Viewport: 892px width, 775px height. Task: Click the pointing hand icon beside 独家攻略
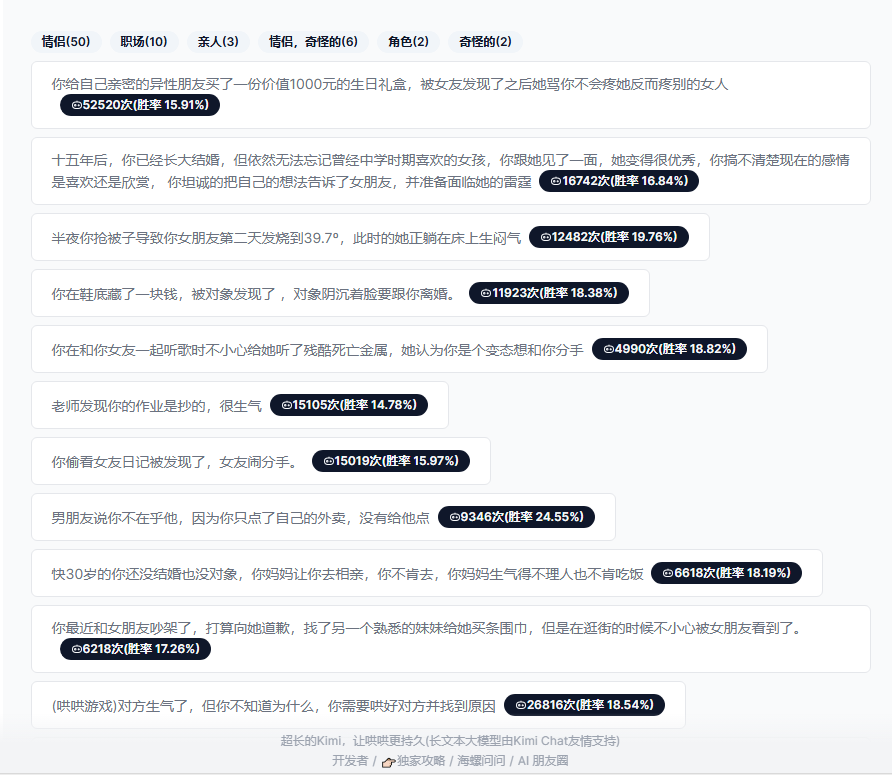[x=388, y=761]
